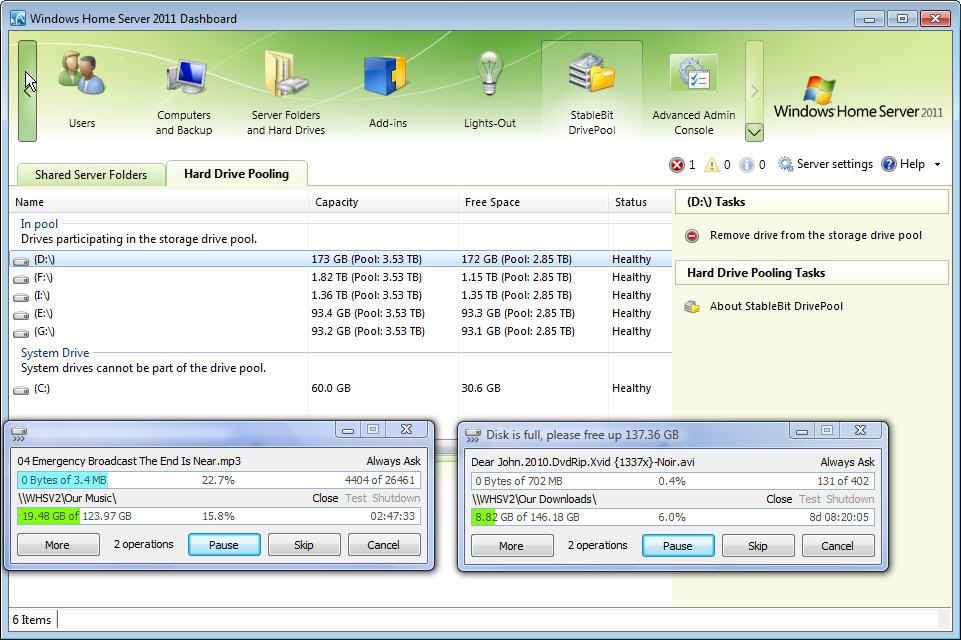
Task: Click the critical alerts red icon
Action: coord(677,165)
